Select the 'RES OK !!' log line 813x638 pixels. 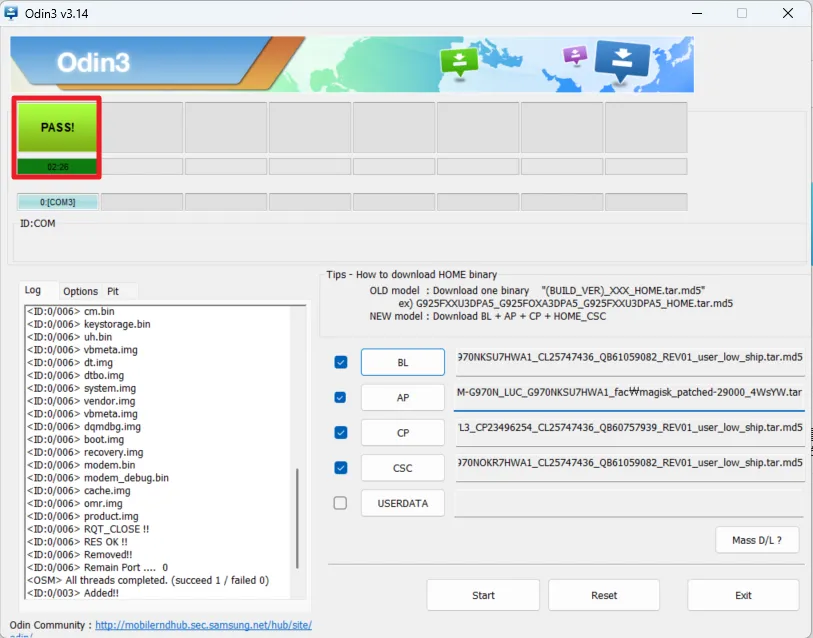tap(77, 542)
